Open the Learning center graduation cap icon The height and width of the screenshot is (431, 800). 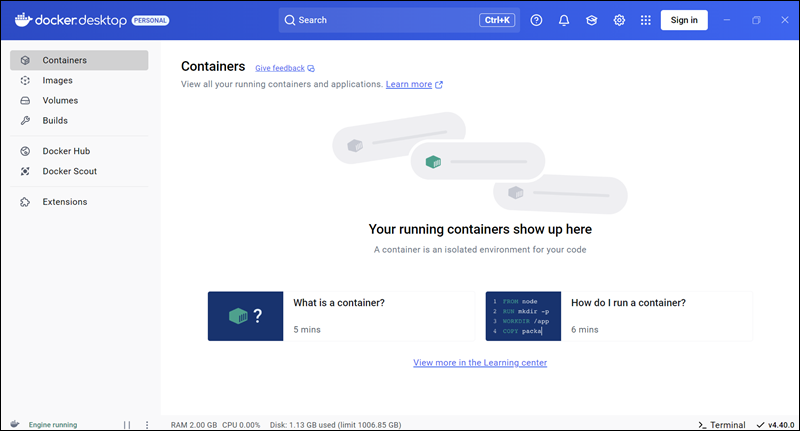coord(591,20)
